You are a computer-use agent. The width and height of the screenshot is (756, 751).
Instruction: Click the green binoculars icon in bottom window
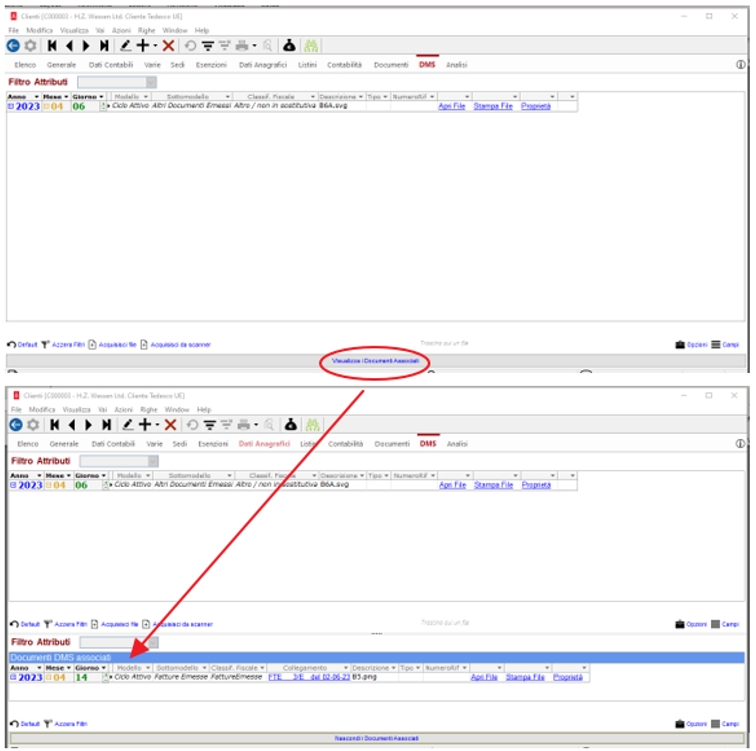(x=312, y=425)
